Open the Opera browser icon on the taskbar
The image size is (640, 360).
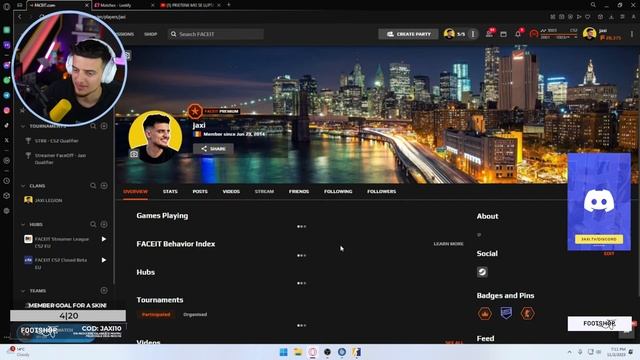[313, 352]
